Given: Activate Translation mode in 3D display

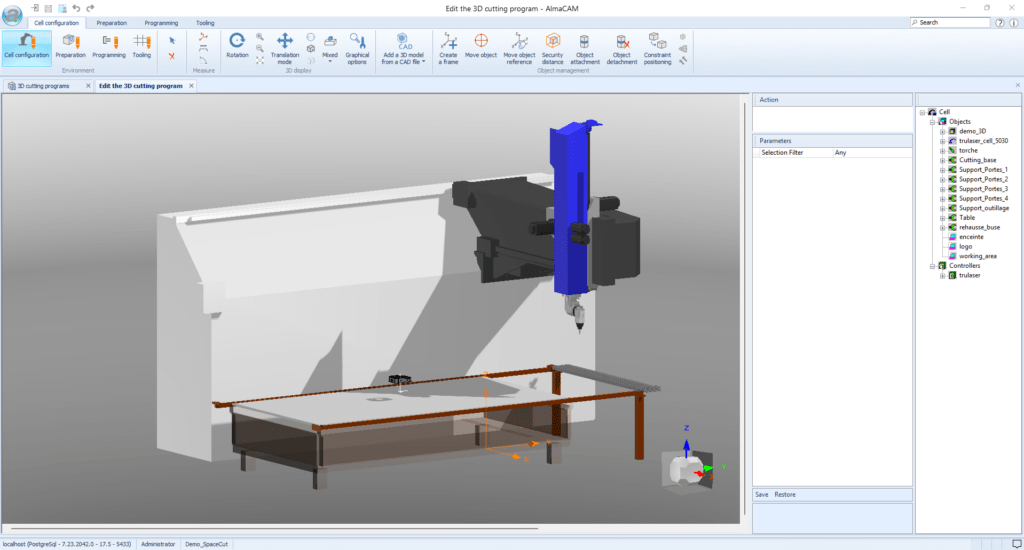Looking at the screenshot, I should (x=284, y=41).
